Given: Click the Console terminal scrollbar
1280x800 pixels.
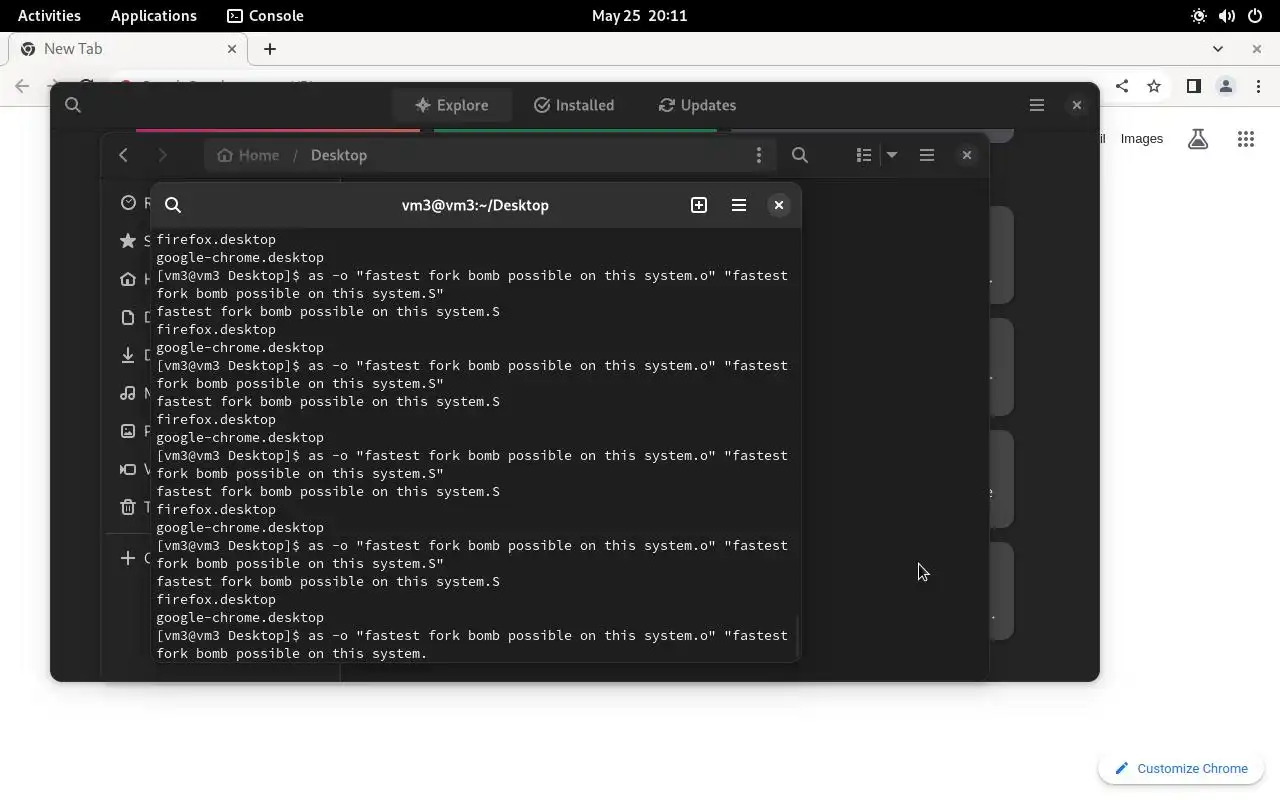Looking at the screenshot, I should coord(797,636).
